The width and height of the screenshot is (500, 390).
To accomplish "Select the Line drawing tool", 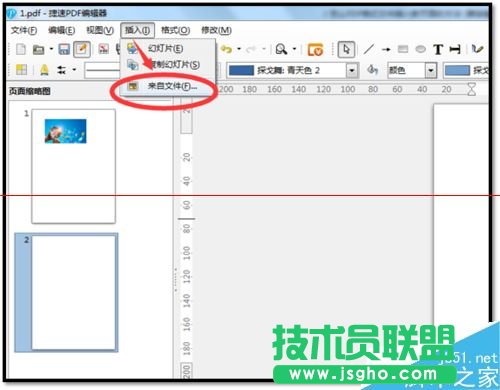I will [x=369, y=49].
